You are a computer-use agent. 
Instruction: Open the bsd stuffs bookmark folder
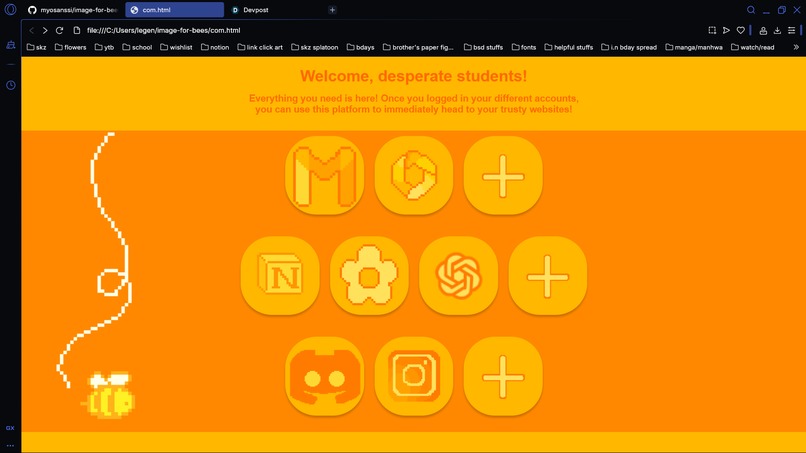tap(483, 47)
